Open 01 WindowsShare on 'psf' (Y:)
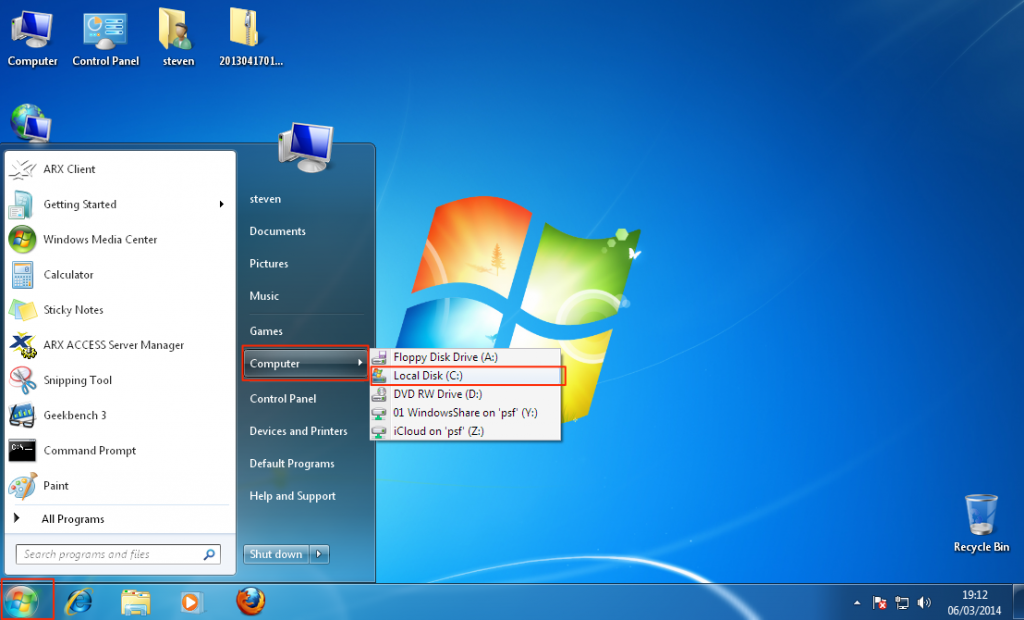This screenshot has height=620, width=1024. click(x=466, y=413)
